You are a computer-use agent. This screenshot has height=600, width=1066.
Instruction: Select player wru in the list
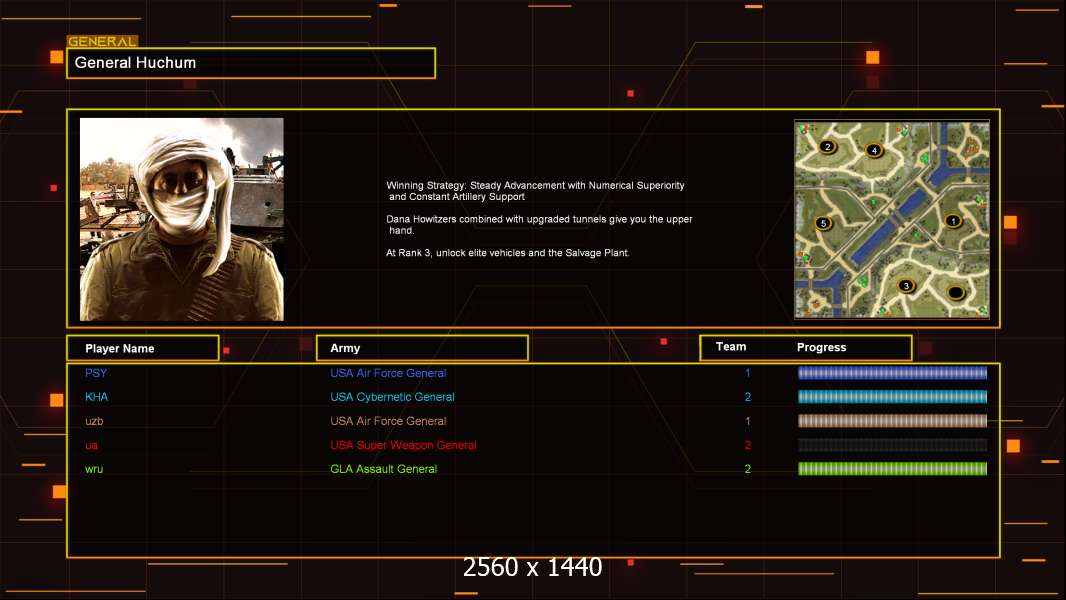click(94, 469)
